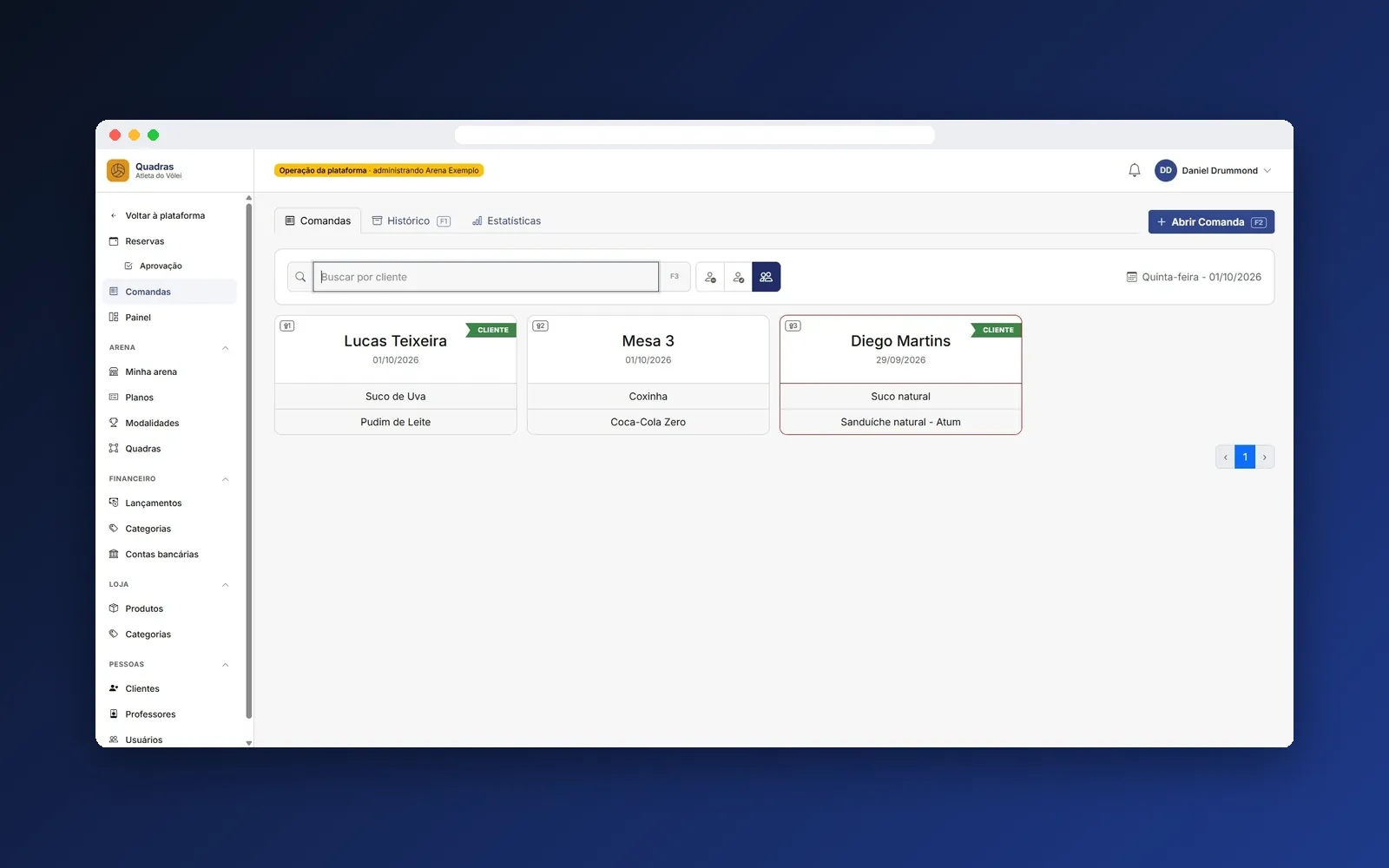Select the first single-person filter icon
The height and width of the screenshot is (868, 1389).
[x=710, y=277]
